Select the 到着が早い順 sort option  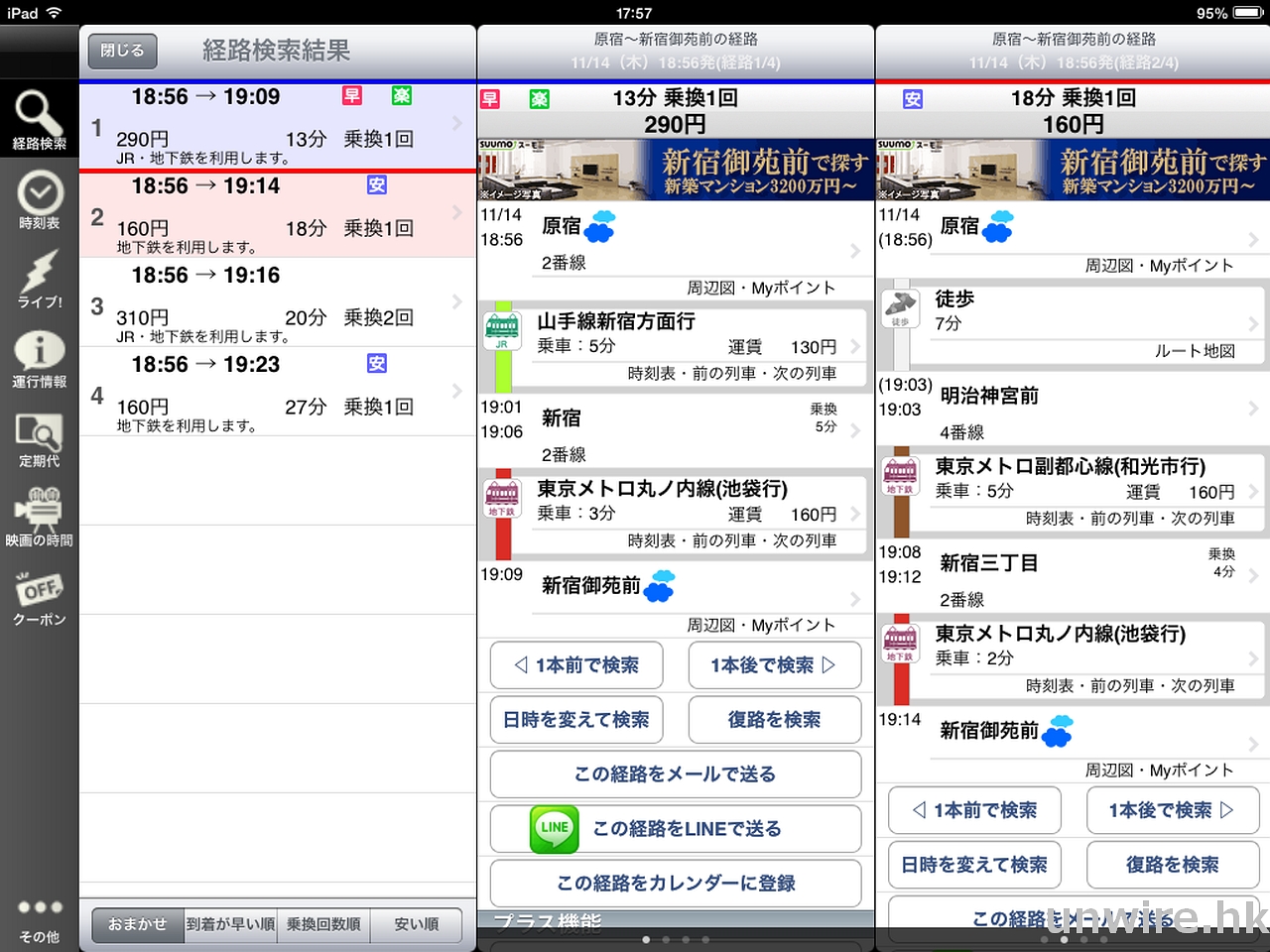tap(230, 924)
